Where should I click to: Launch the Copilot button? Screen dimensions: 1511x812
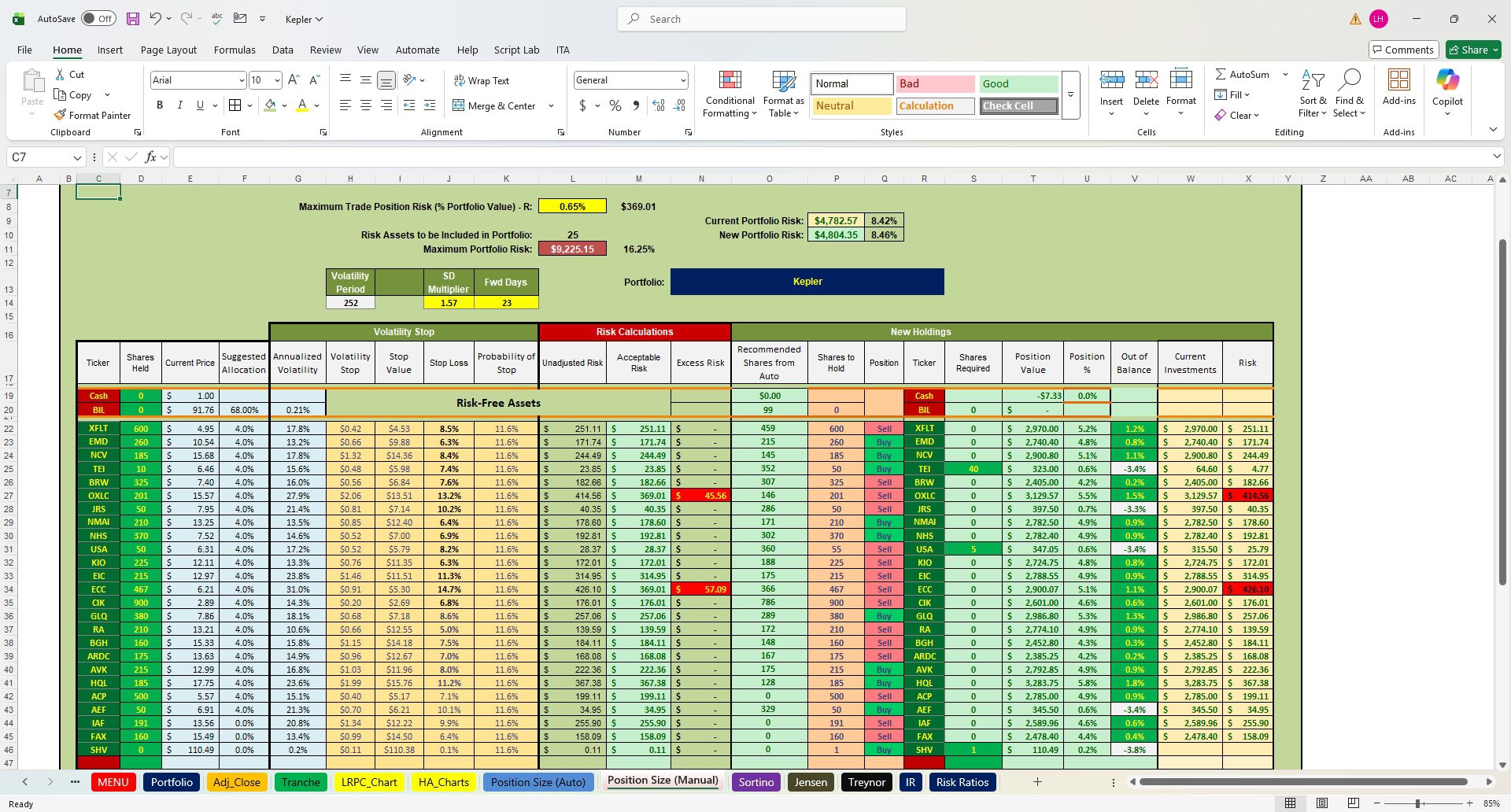(1447, 92)
